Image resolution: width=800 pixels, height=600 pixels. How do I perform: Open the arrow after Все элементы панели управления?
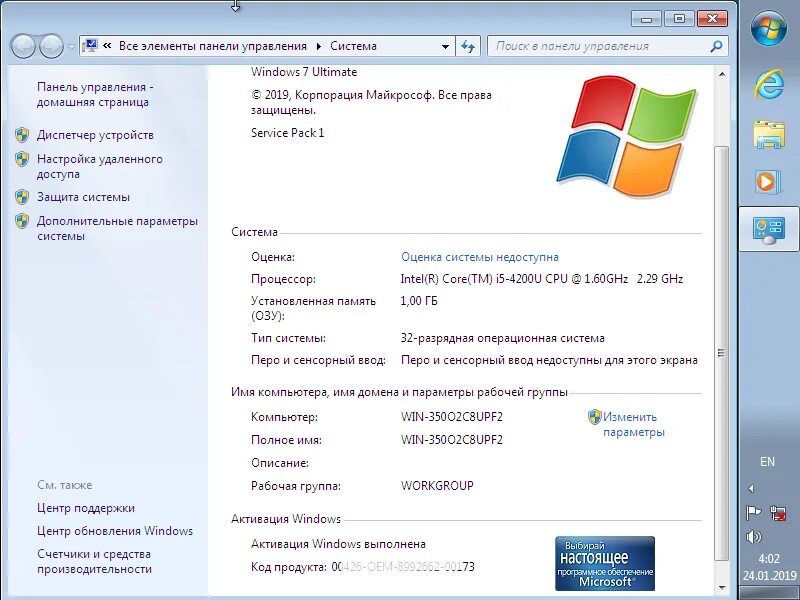[319, 46]
